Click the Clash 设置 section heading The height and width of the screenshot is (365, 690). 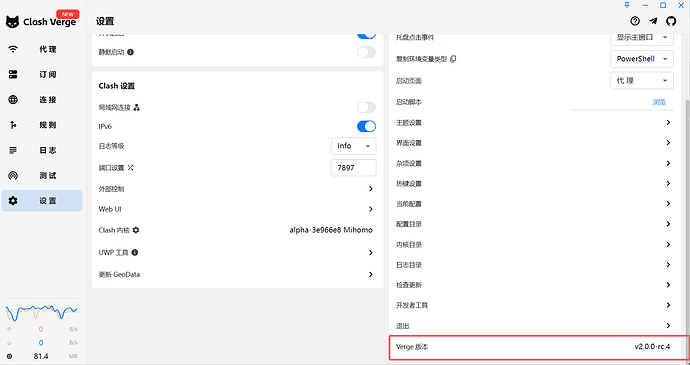[117, 86]
